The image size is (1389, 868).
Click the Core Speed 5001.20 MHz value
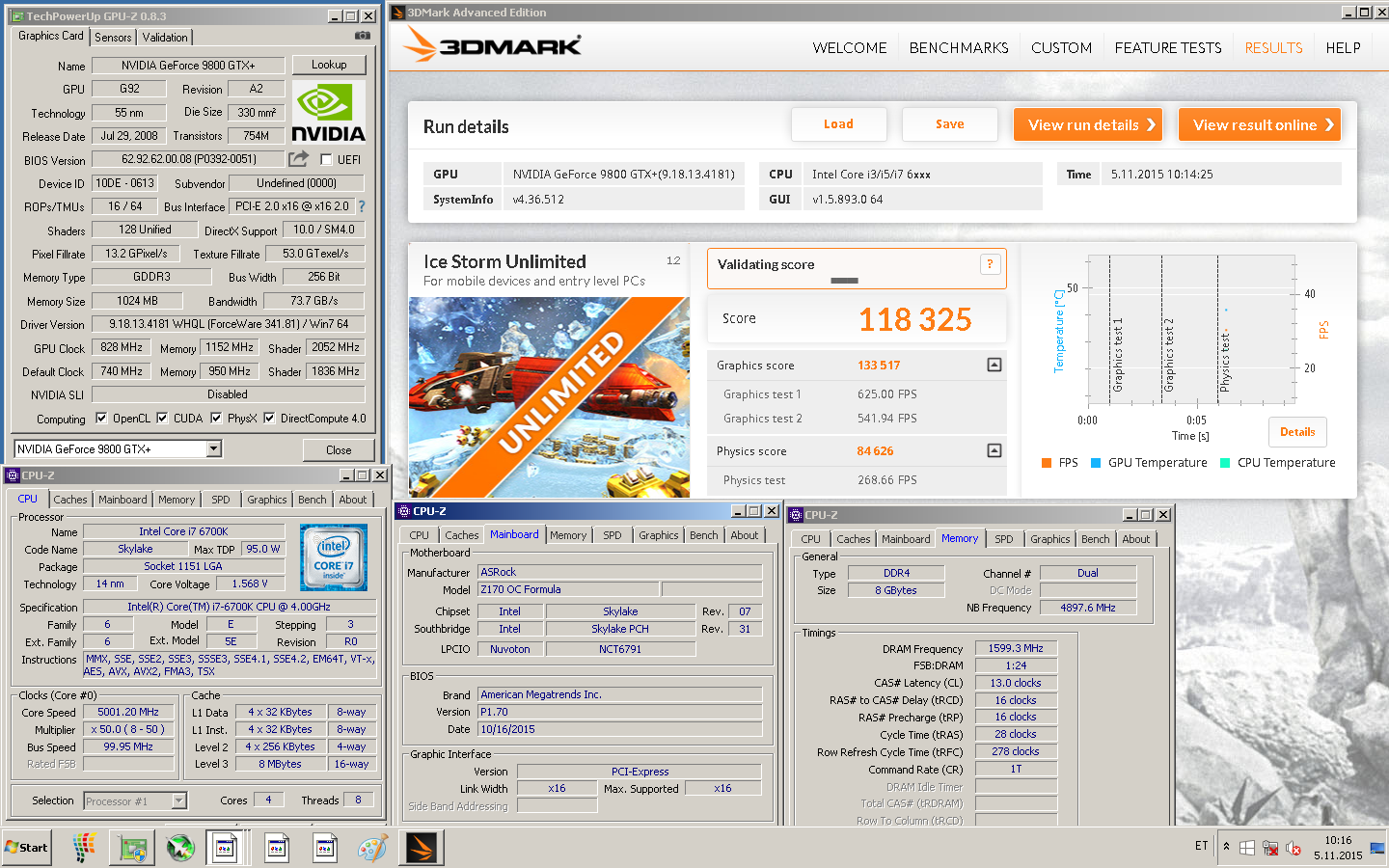[x=128, y=712]
